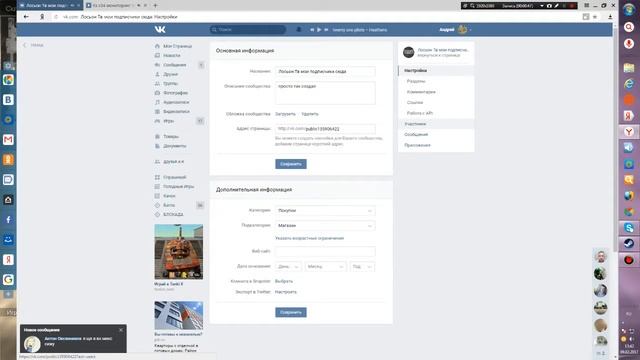Open Фотографии in left menu
Screen dimensions: 640x360
pos(176,93)
